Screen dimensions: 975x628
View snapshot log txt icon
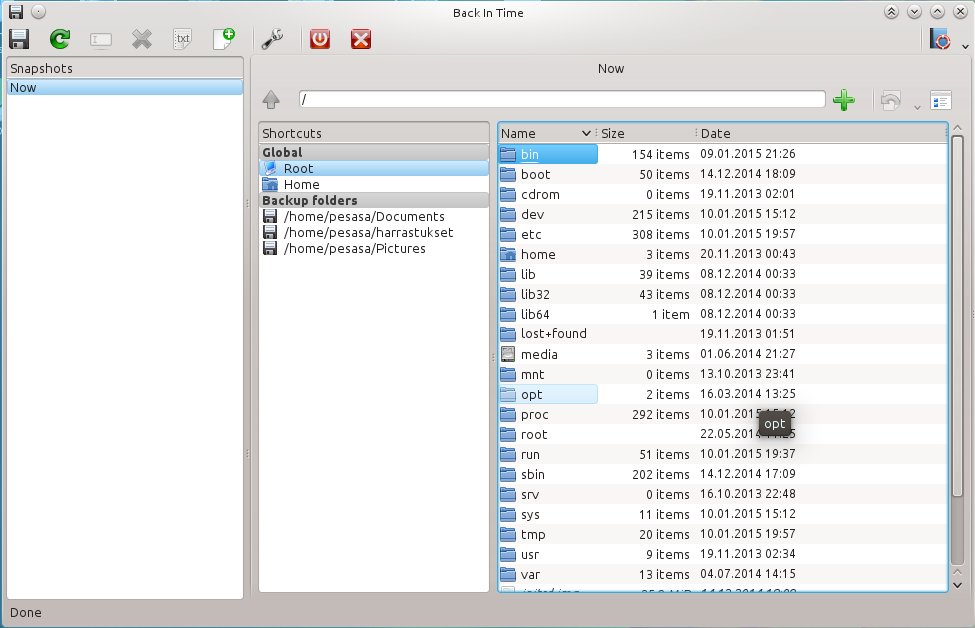[x=182, y=39]
